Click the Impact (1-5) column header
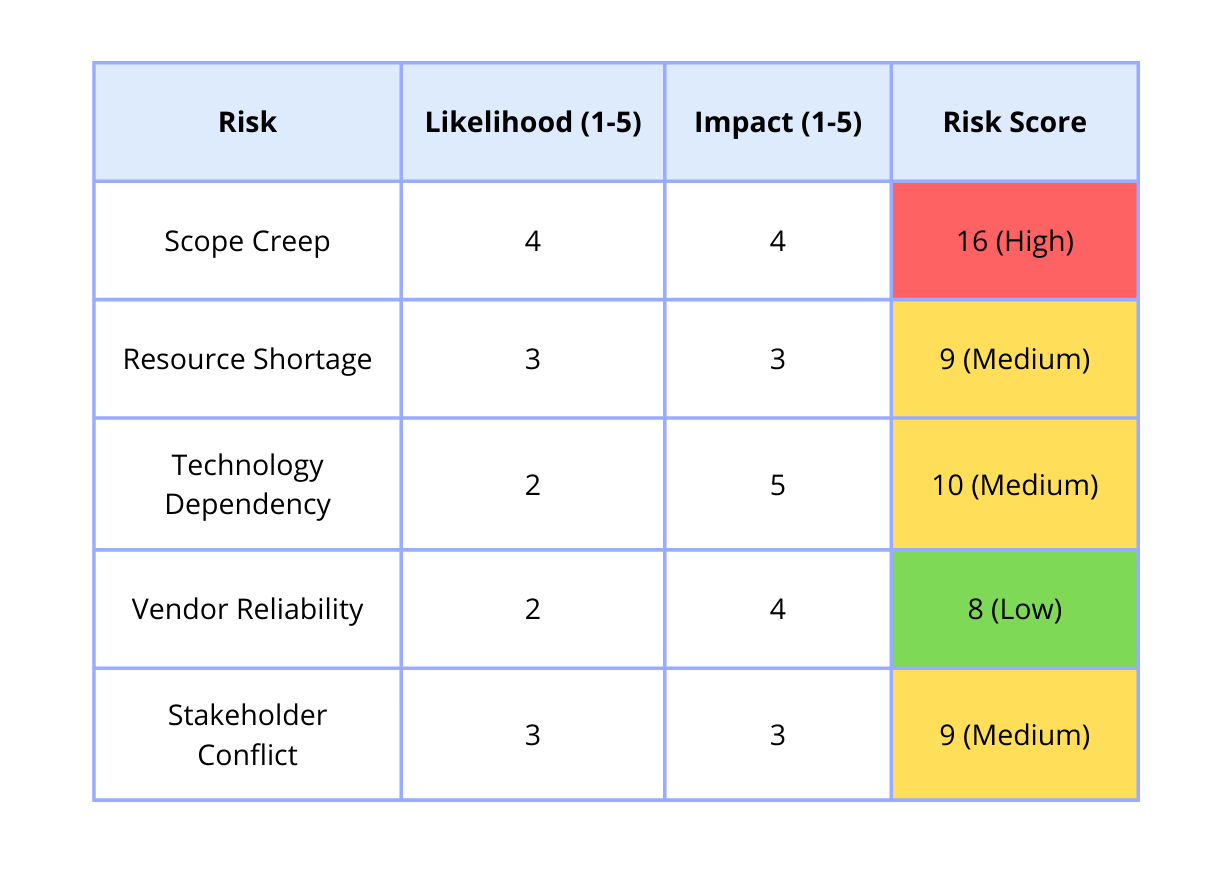 point(778,122)
